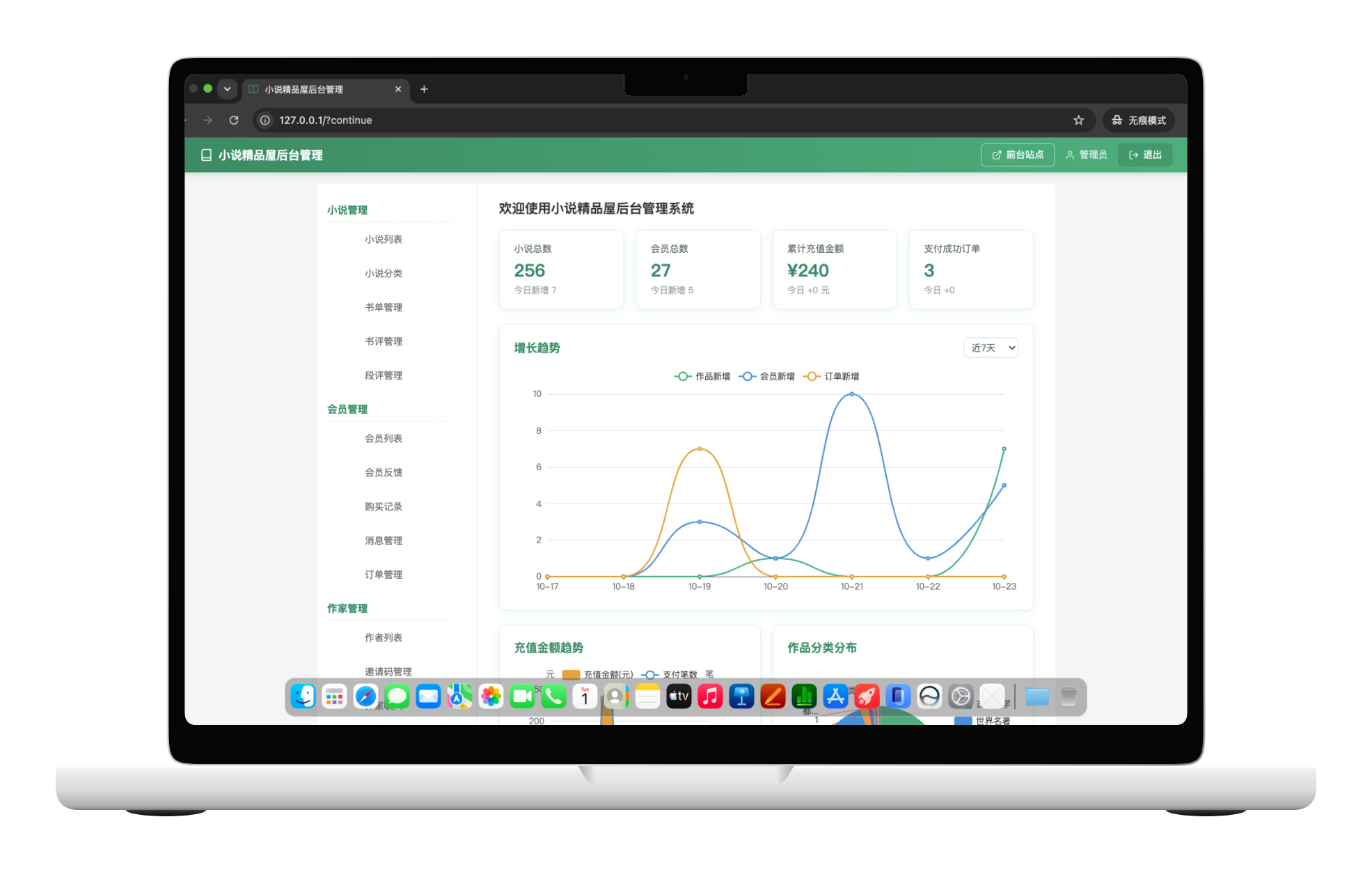Open System Settings gear in the dock
This screenshot has width=1372, height=872.
click(961, 696)
